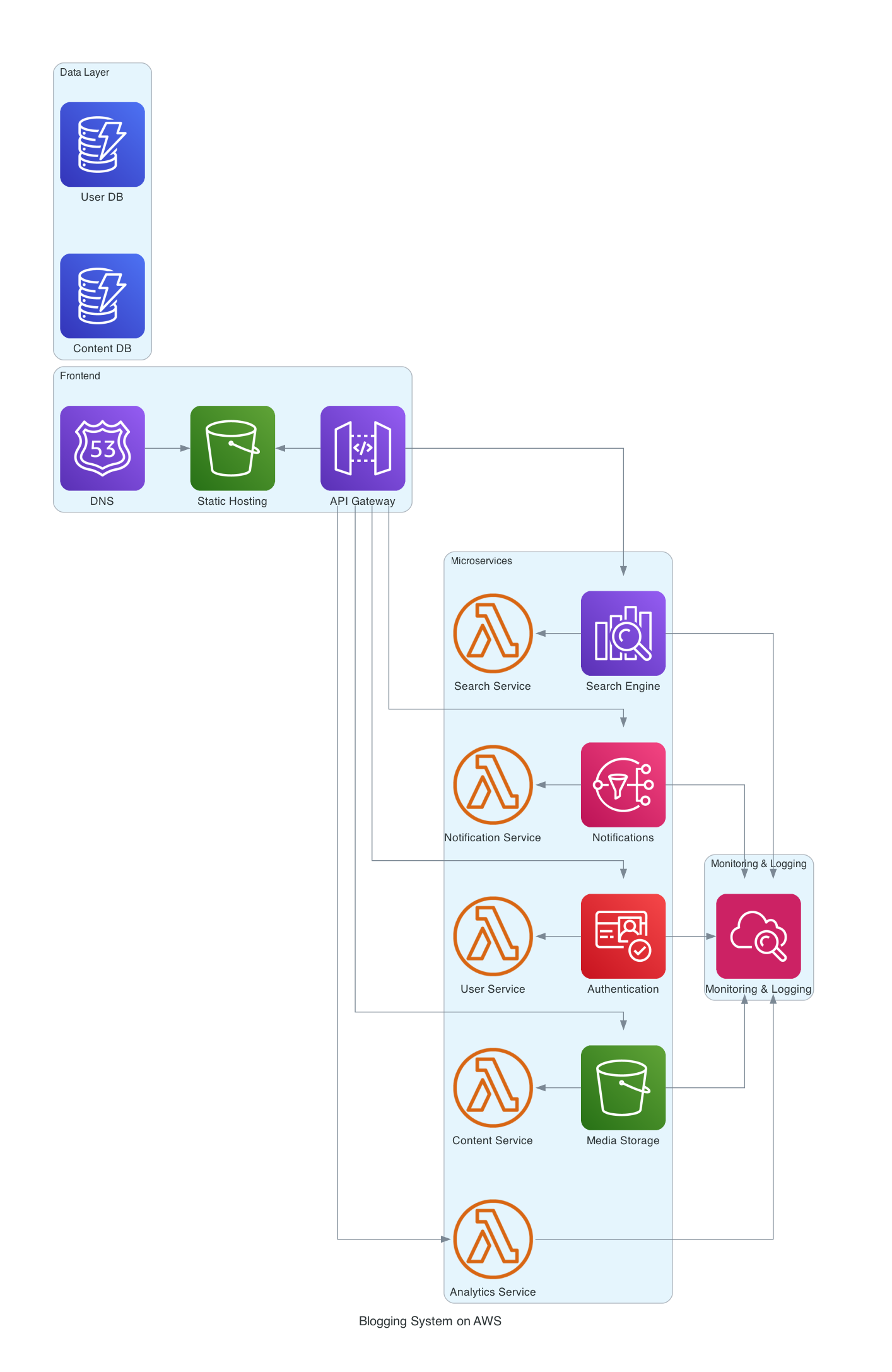Select the Content Service Lambda icon

point(493,1087)
